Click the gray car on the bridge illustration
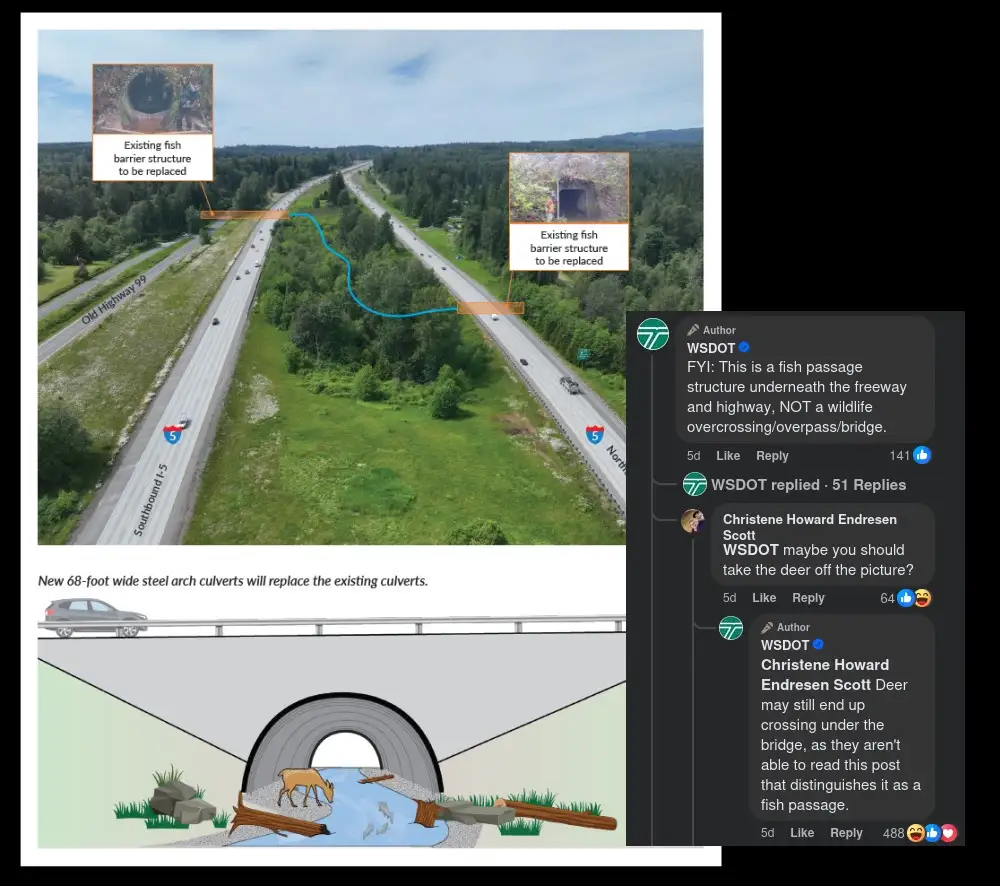Screen dimensions: 1000x886 coord(96,617)
